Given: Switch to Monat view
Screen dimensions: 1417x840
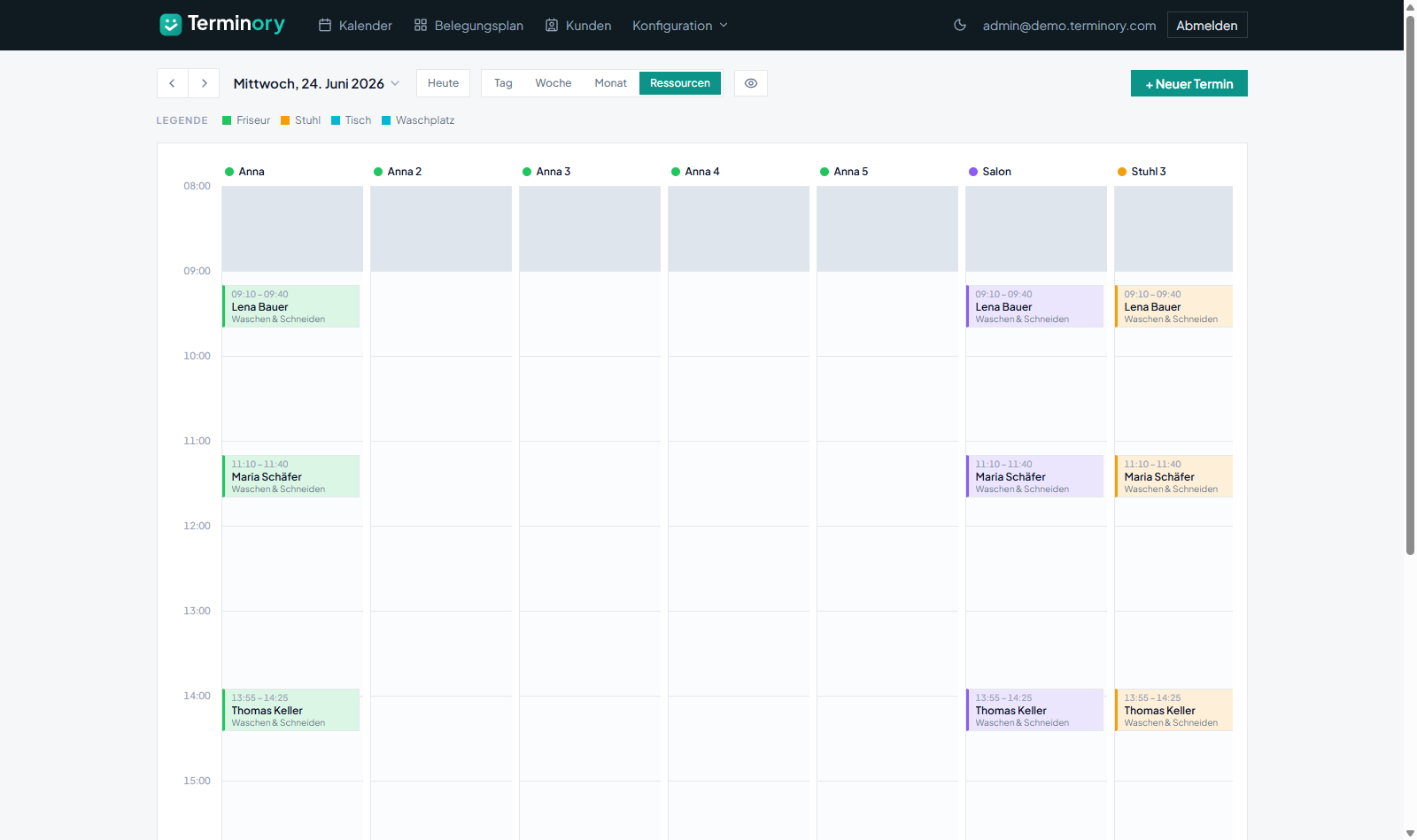Looking at the screenshot, I should point(611,83).
